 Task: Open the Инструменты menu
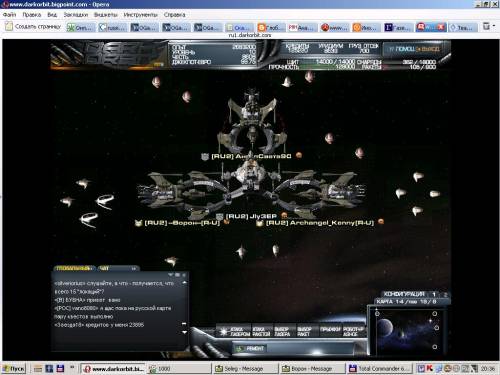(140, 15)
